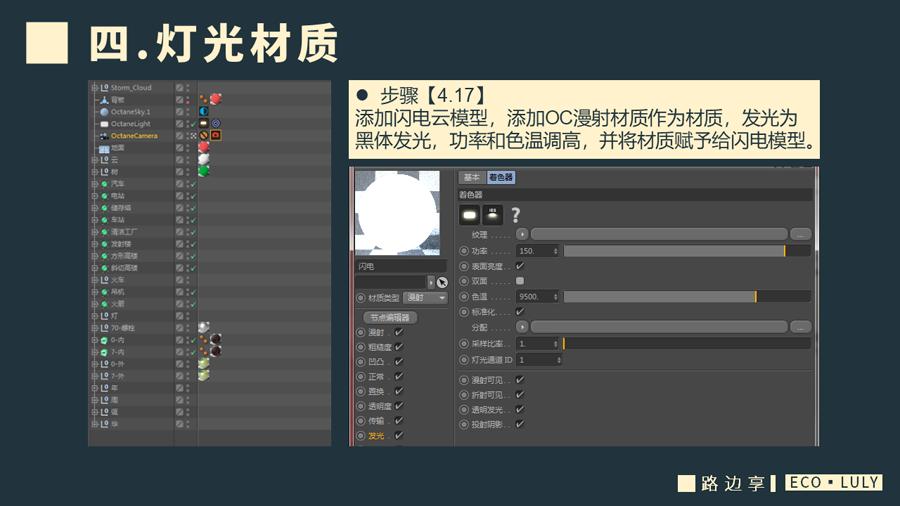Click the white material tag on 云
Image resolution: width=900 pixels, height=506 pixels.
[204, 159]
